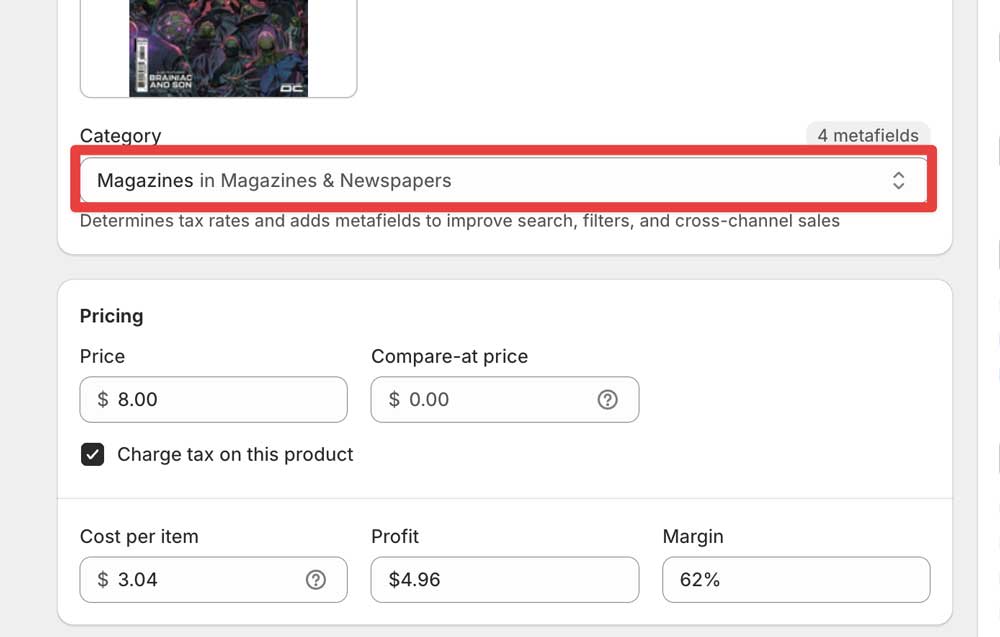Viewport: 1000px width, 637px height.
Task: Click the category tax rates description text
Action: coord(459,221)
